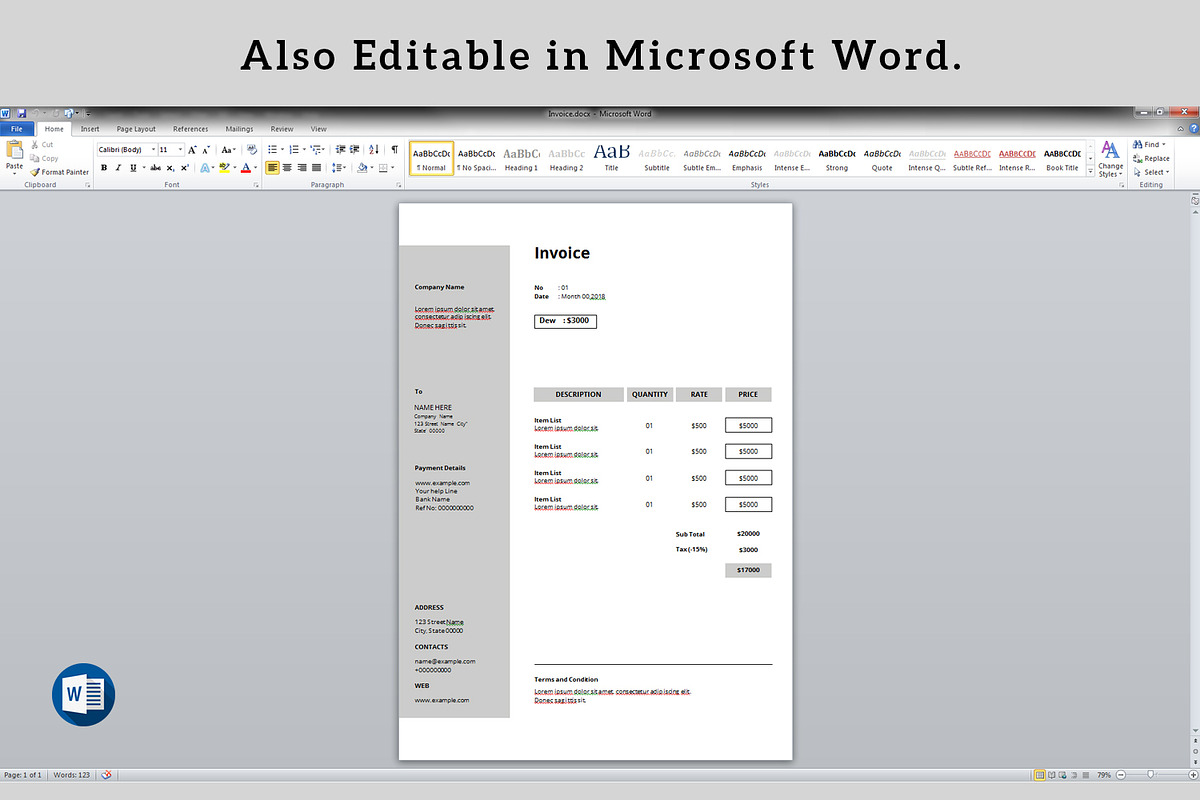
Task: Toggle Center alignment
Action: [287, 168]
